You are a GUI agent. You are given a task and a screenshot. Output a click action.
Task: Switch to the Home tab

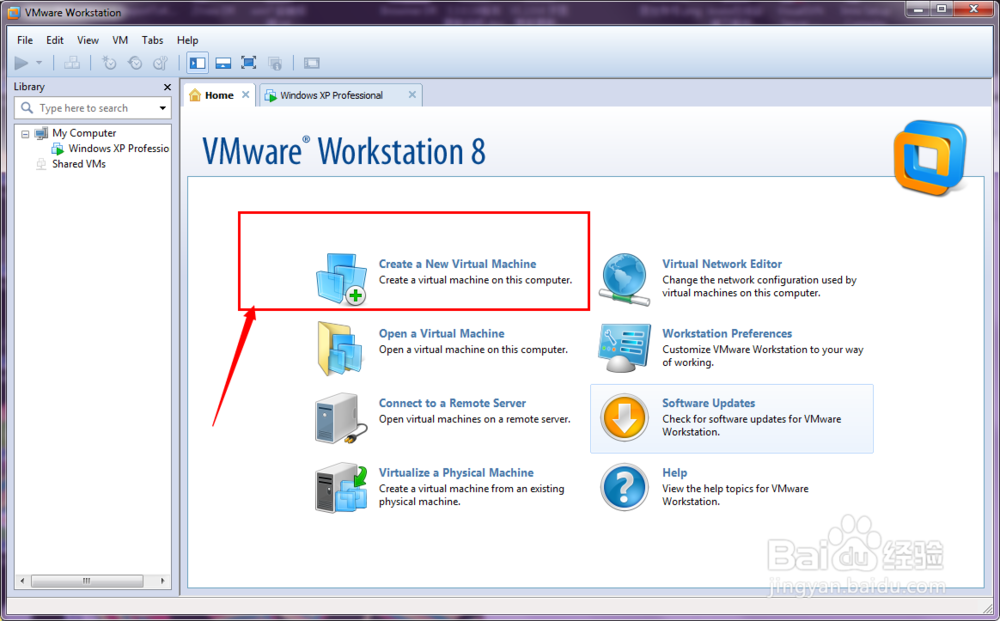pos(219,95)
